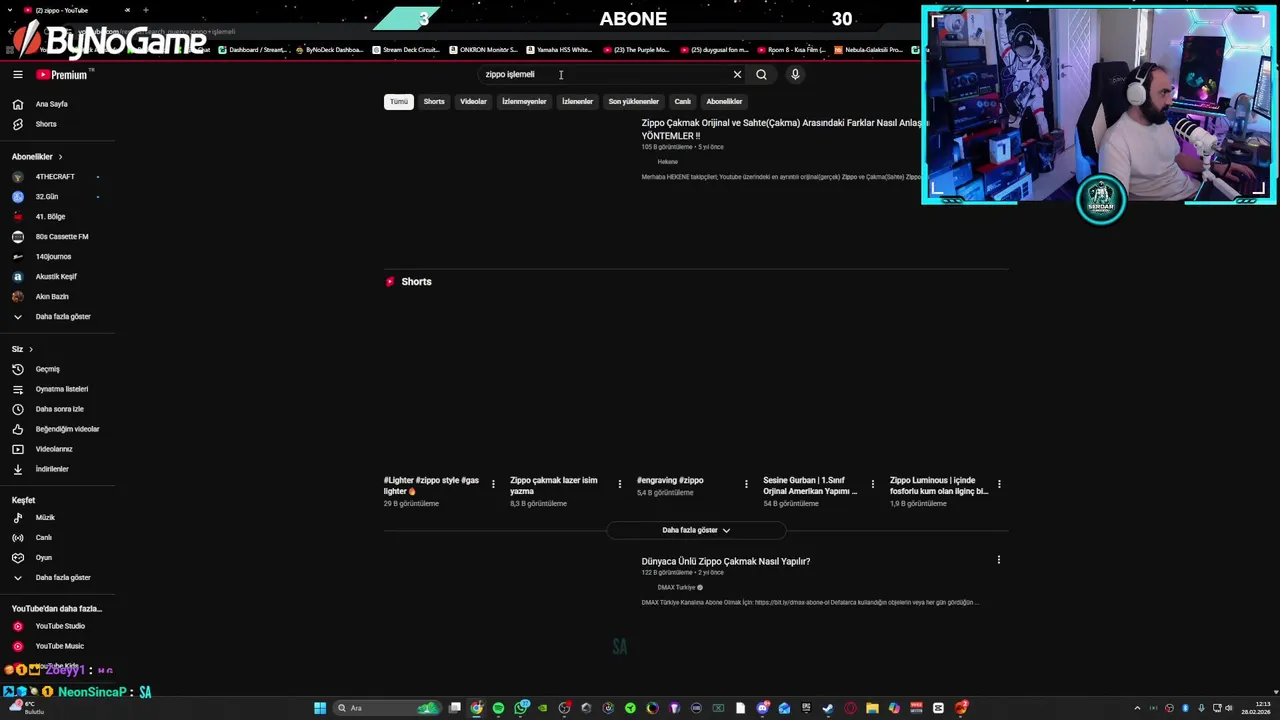This screenshot has width=1280, height=720.
Task: Select the 'Videolar' filter chip
Action: 473,101
